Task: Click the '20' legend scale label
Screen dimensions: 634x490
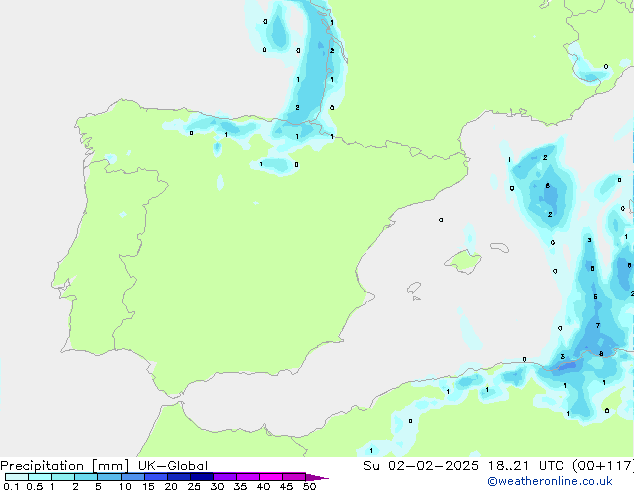Action: click(171, 486)
